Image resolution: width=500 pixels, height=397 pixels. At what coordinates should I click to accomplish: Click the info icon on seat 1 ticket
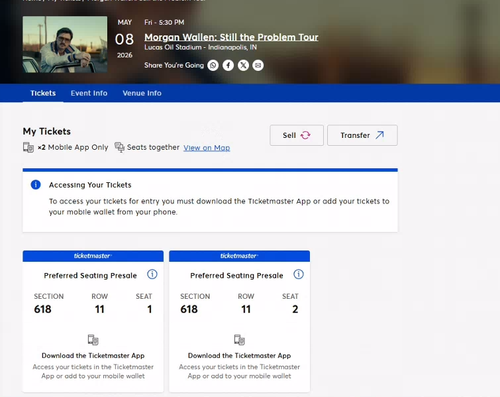point(152,274)
